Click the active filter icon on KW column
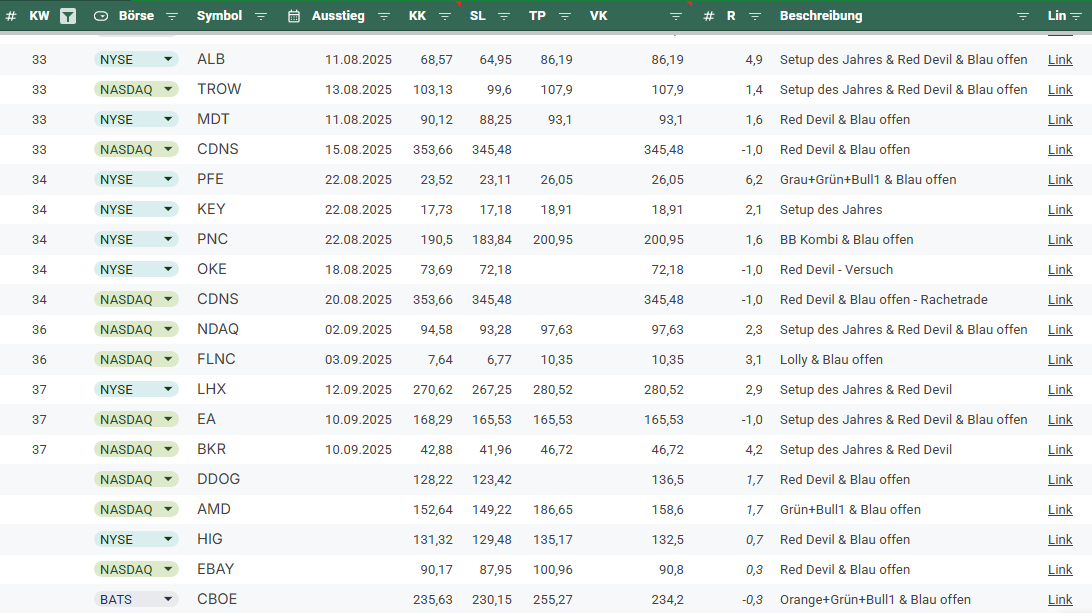 pyautogui.click(x=67, y=16)
